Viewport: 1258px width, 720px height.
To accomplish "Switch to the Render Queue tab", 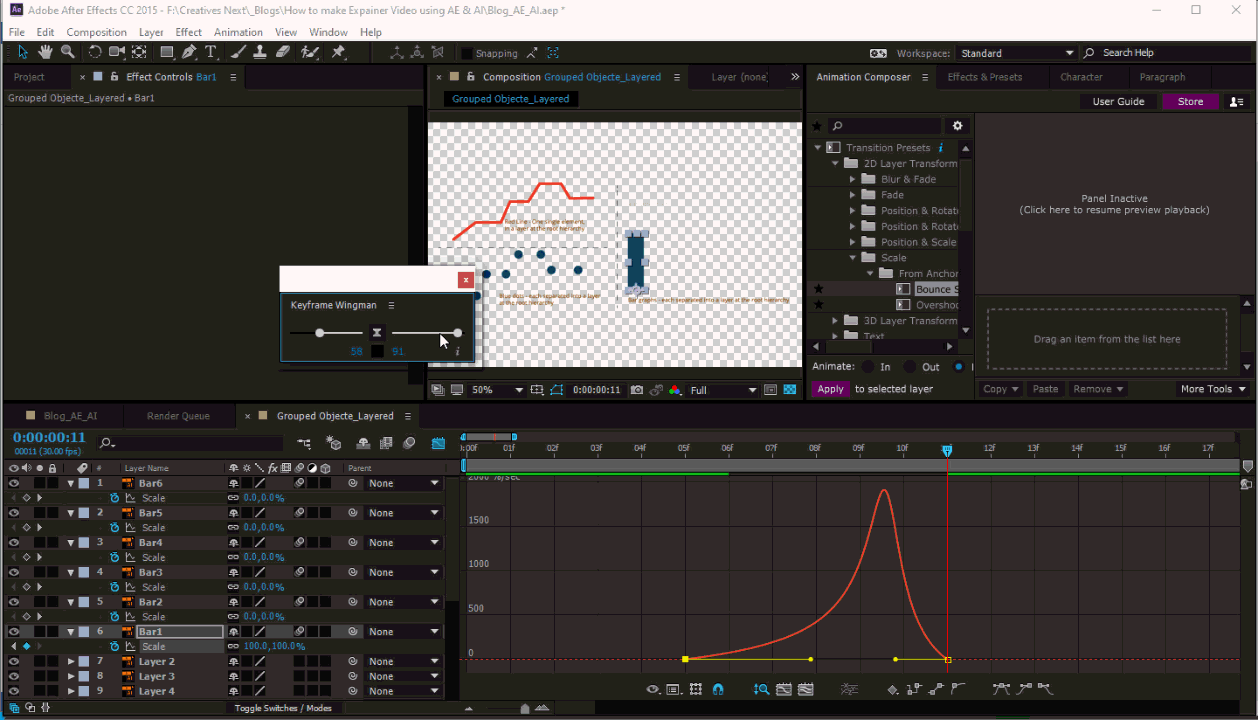I will point(179,415).
